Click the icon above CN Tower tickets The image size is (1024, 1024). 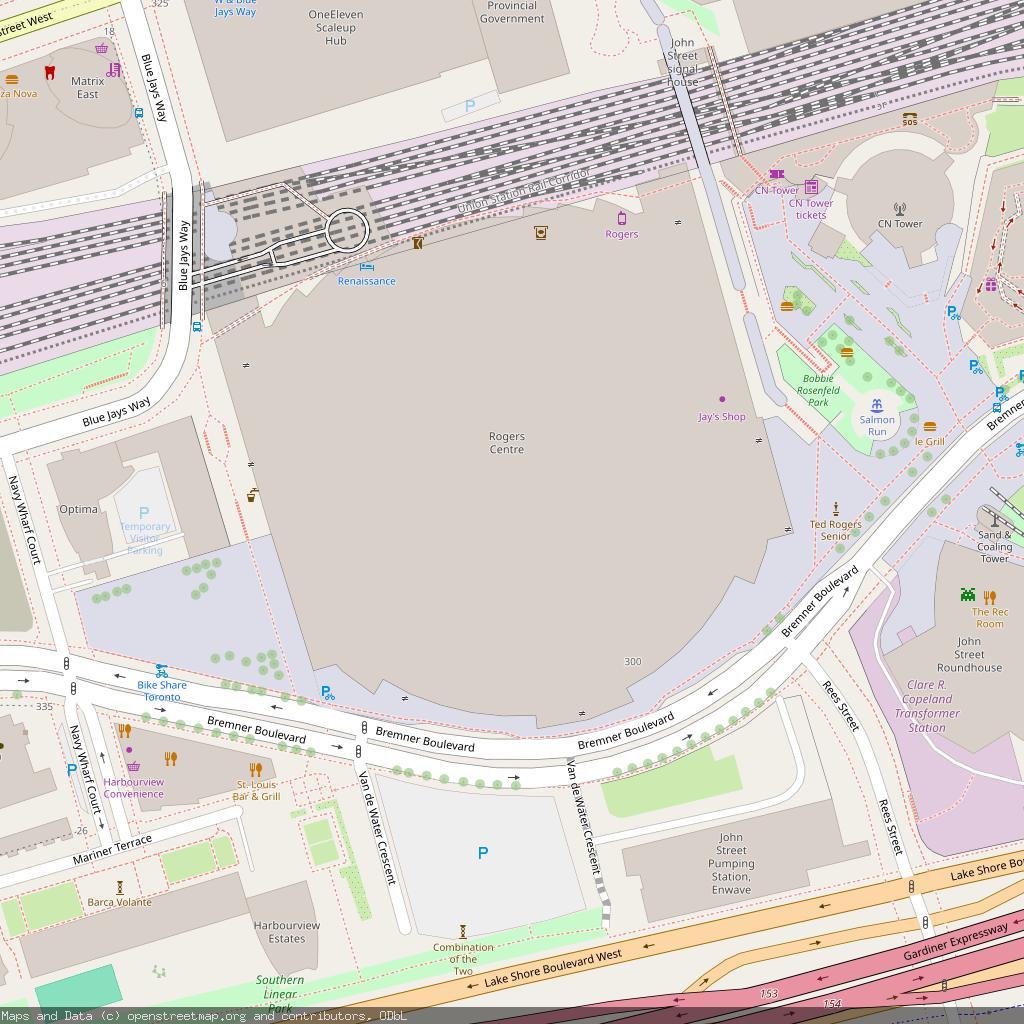(811, 187)
